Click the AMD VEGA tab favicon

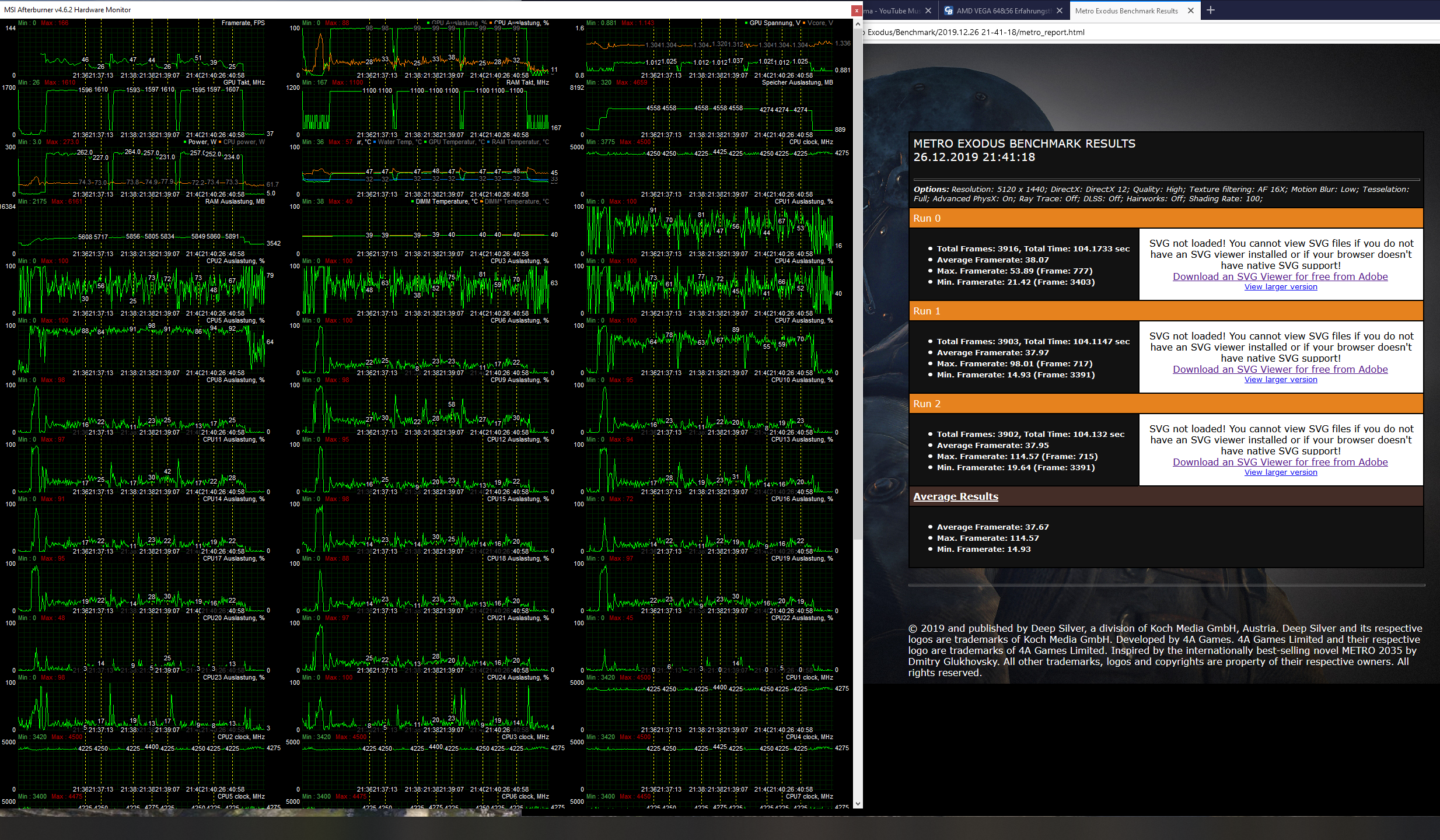point(949,10)
